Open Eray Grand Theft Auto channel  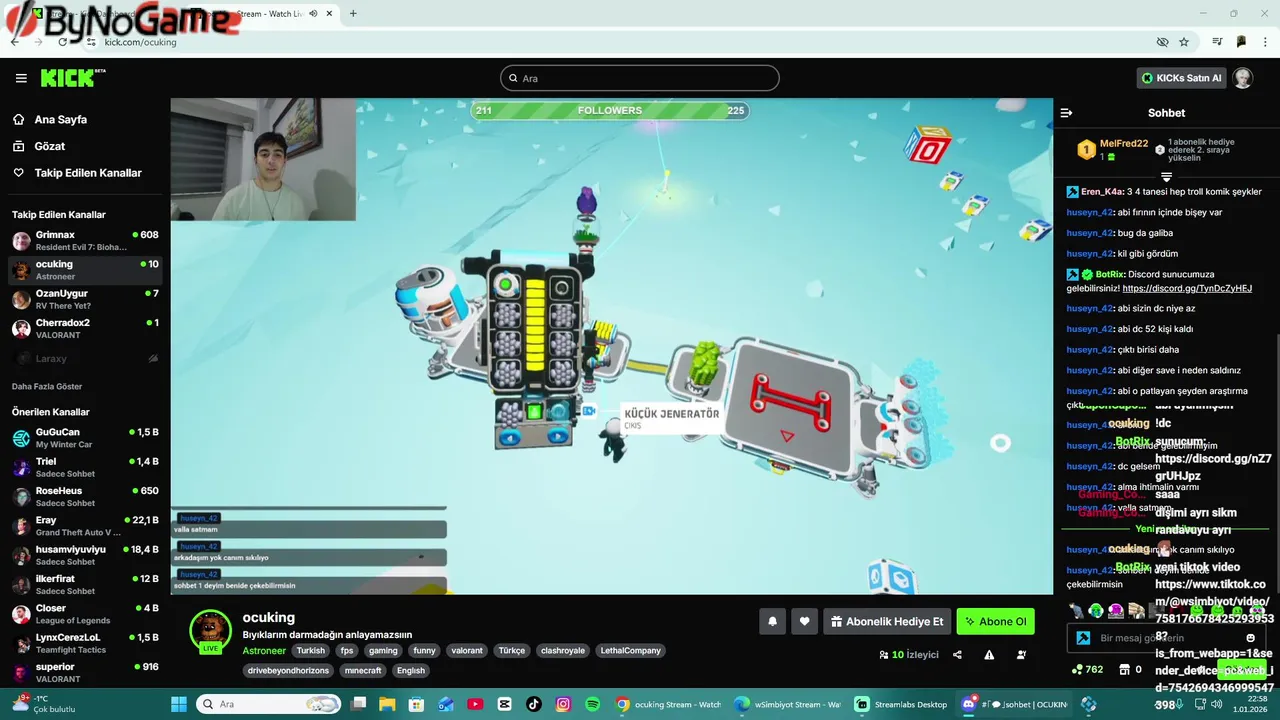pos(85,526)
